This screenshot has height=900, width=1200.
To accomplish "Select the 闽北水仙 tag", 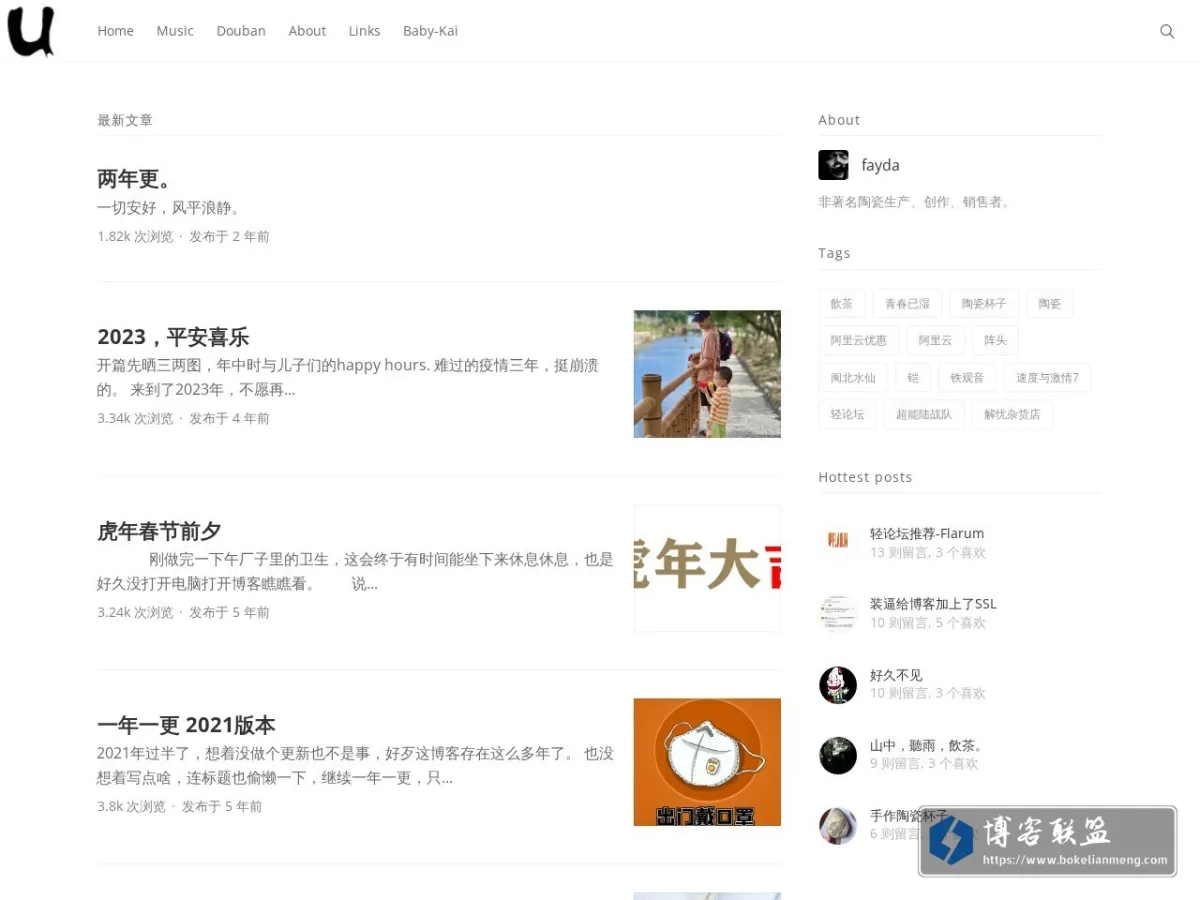I will (x=853, y=377).
